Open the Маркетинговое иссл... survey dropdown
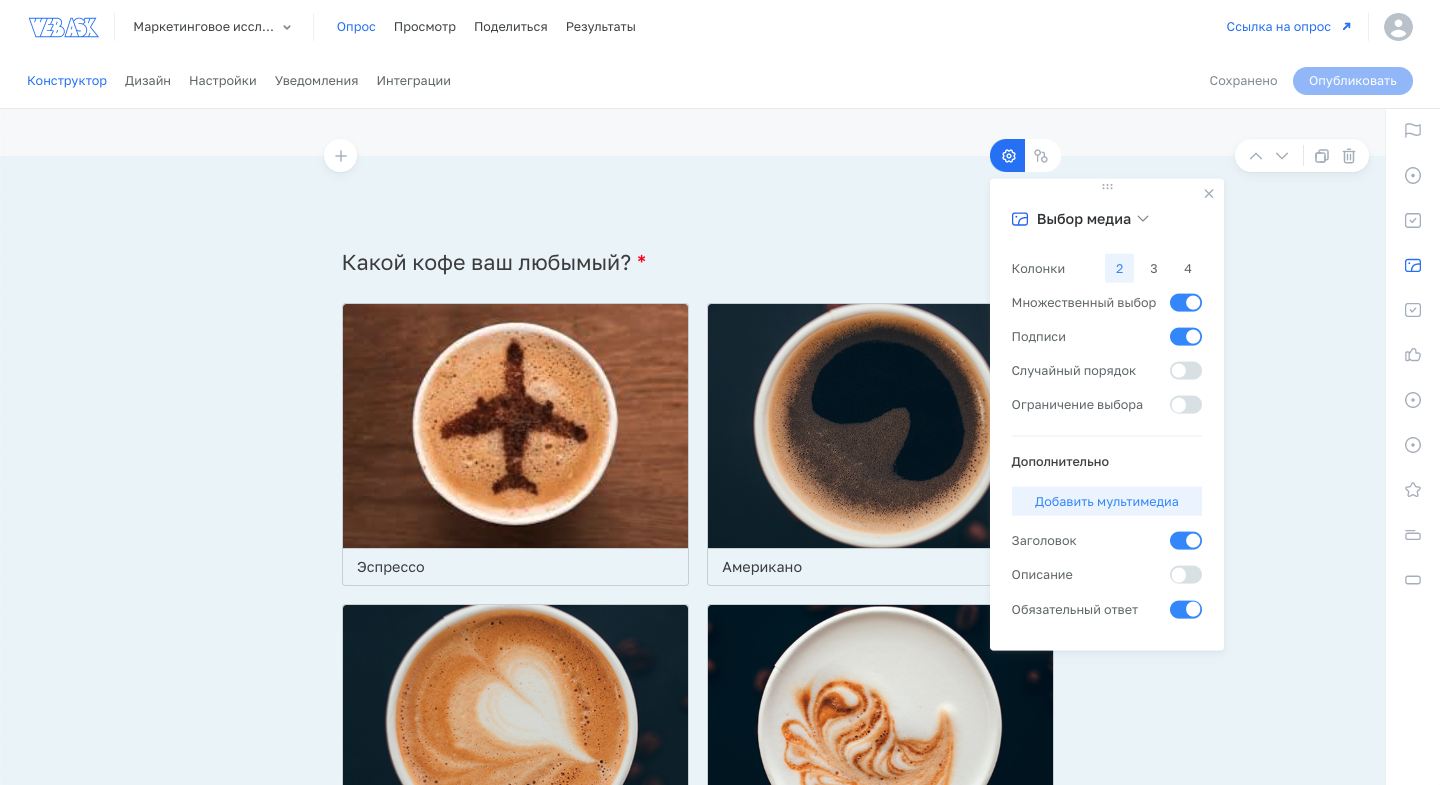 click(213, 27)
